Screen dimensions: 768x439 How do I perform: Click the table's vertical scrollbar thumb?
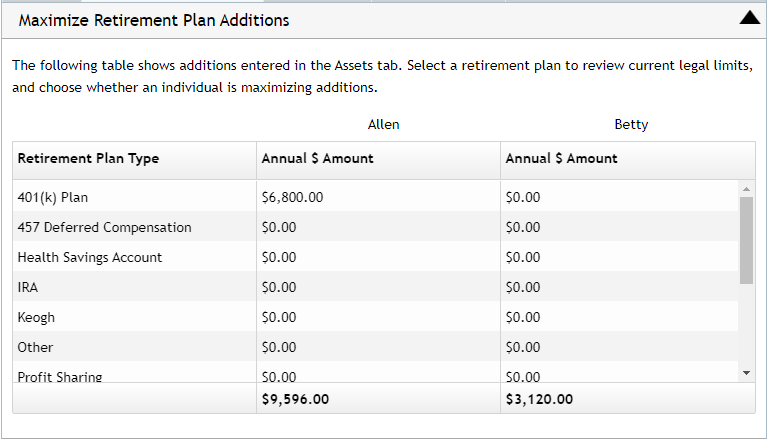click(746, 240)
